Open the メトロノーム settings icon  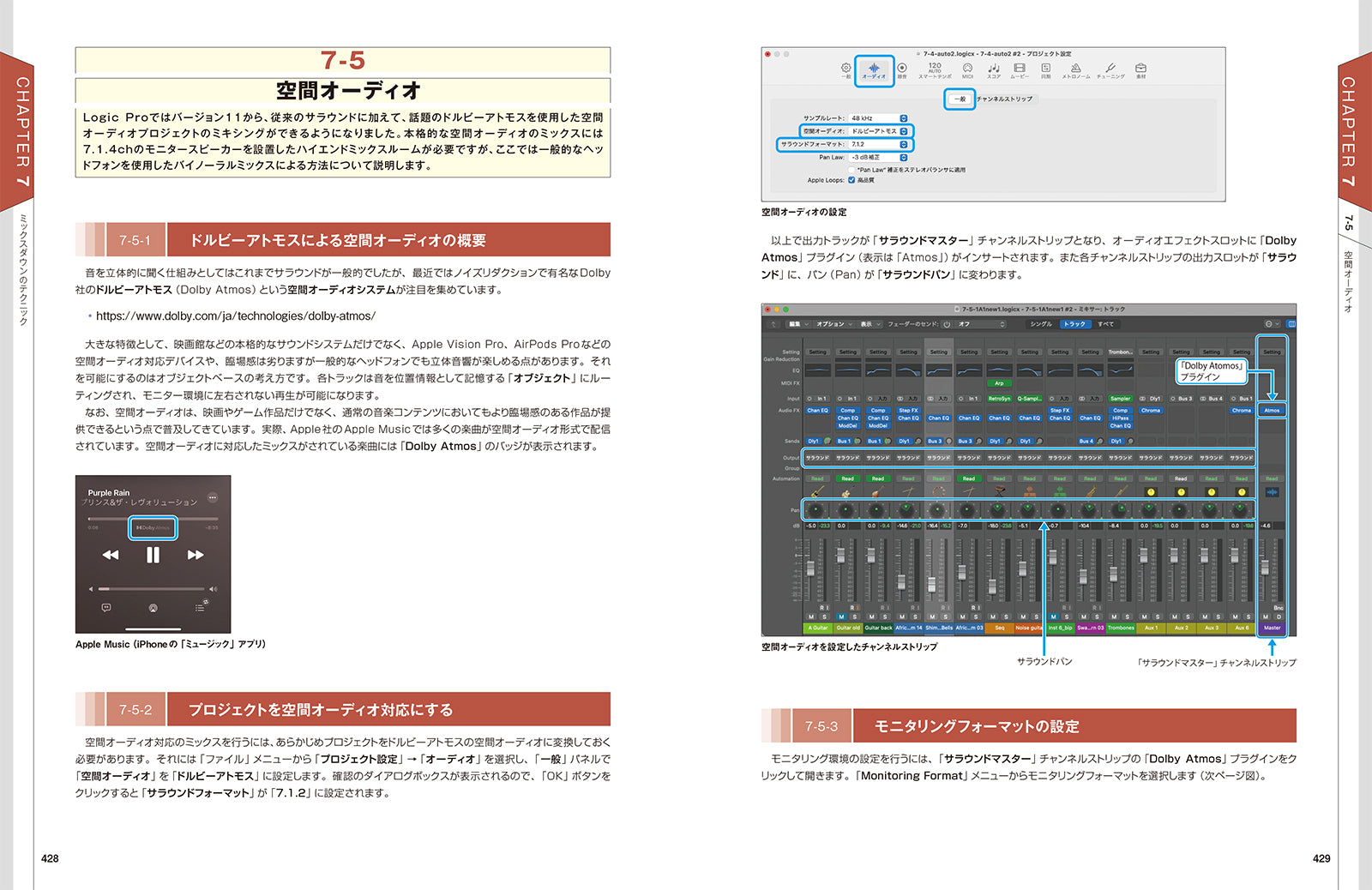(1076, 69)
